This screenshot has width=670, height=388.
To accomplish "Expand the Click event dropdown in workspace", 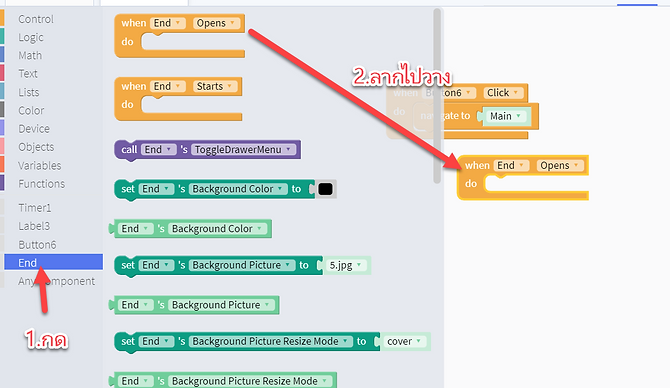I will 503,93.
